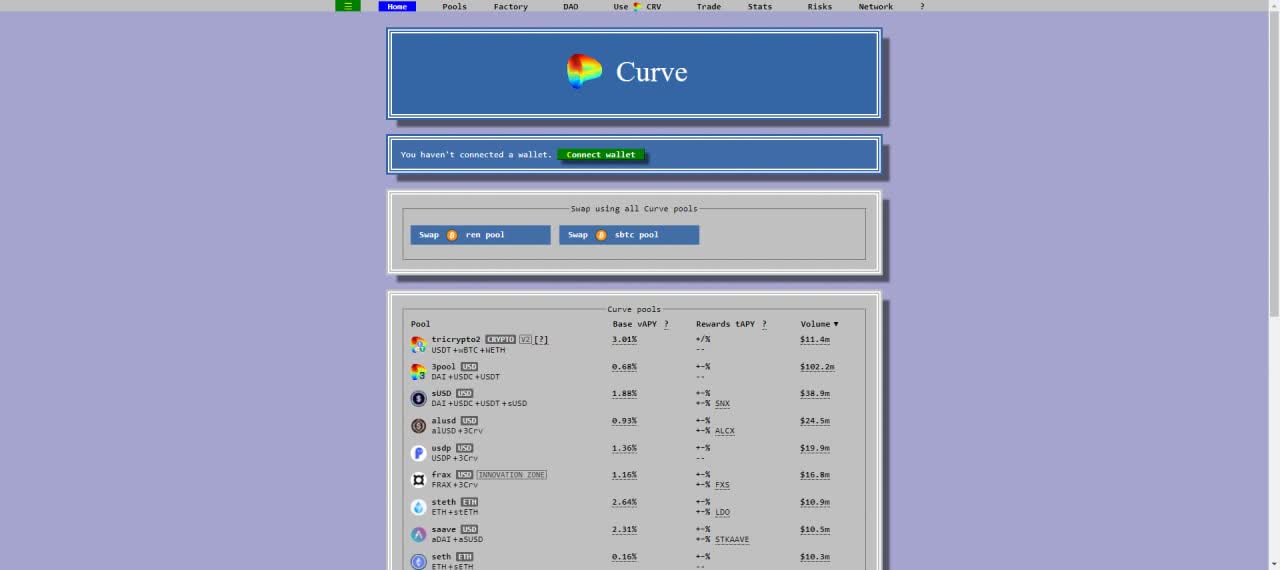
Task: Click the DAI+USDC+USDT+sUSD composition text
Action: (x=479, y=404)
